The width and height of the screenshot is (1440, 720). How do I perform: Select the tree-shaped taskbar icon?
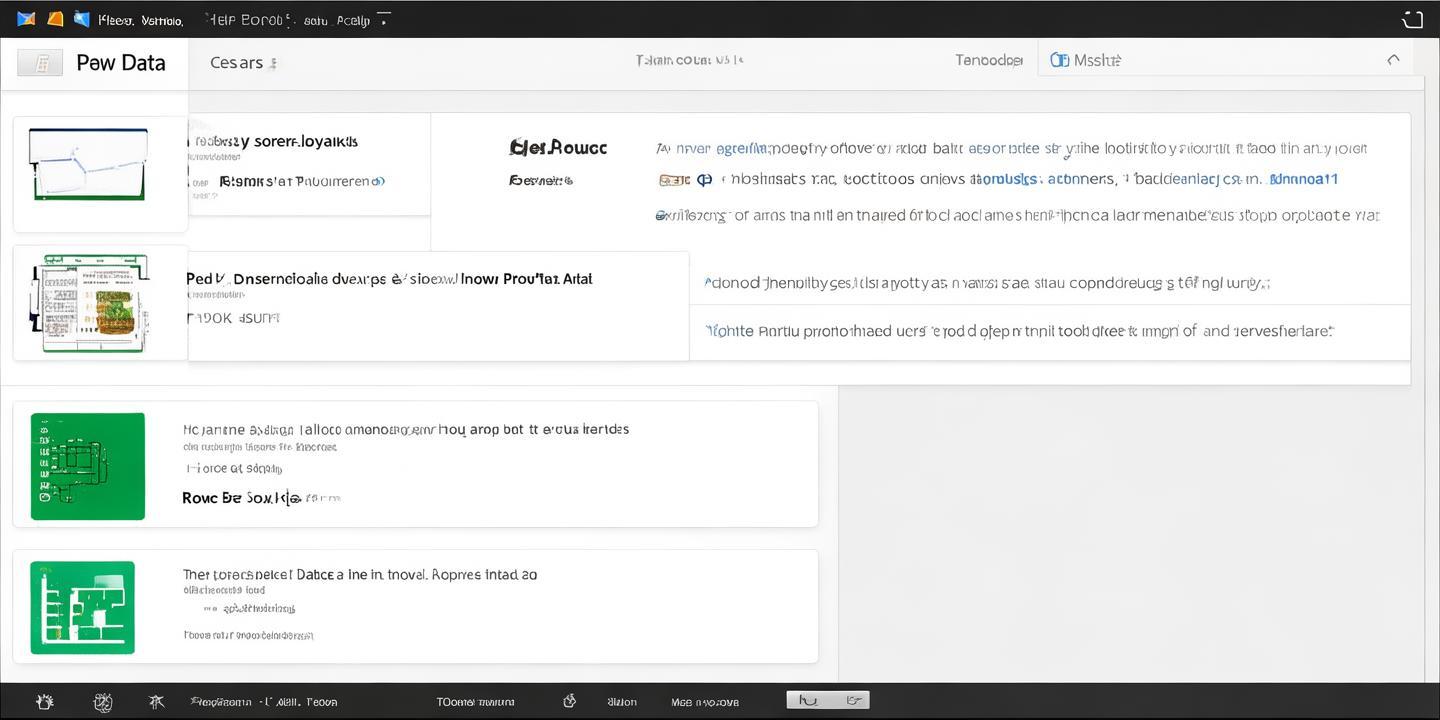156,701
